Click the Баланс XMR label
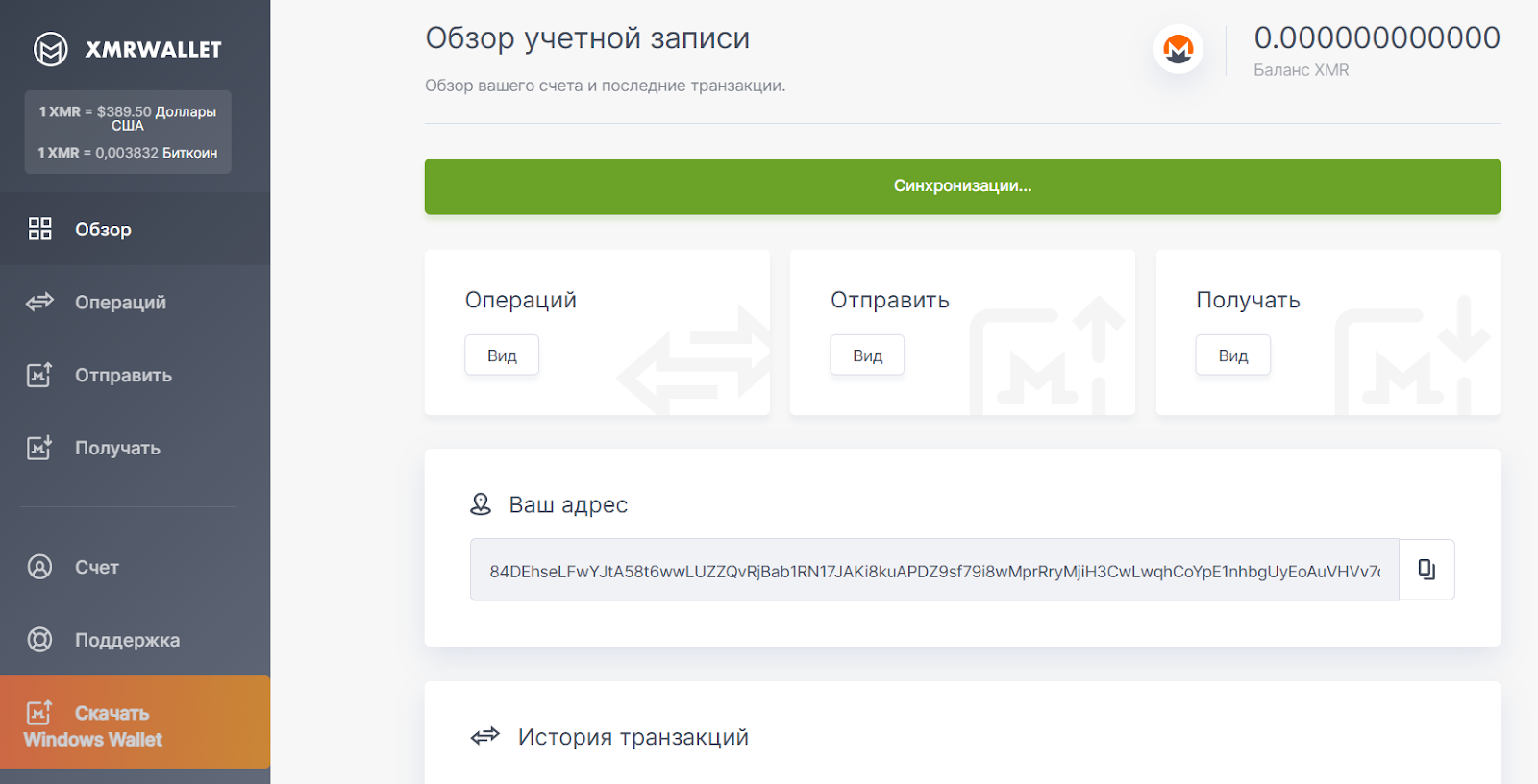 (1302, 70)
